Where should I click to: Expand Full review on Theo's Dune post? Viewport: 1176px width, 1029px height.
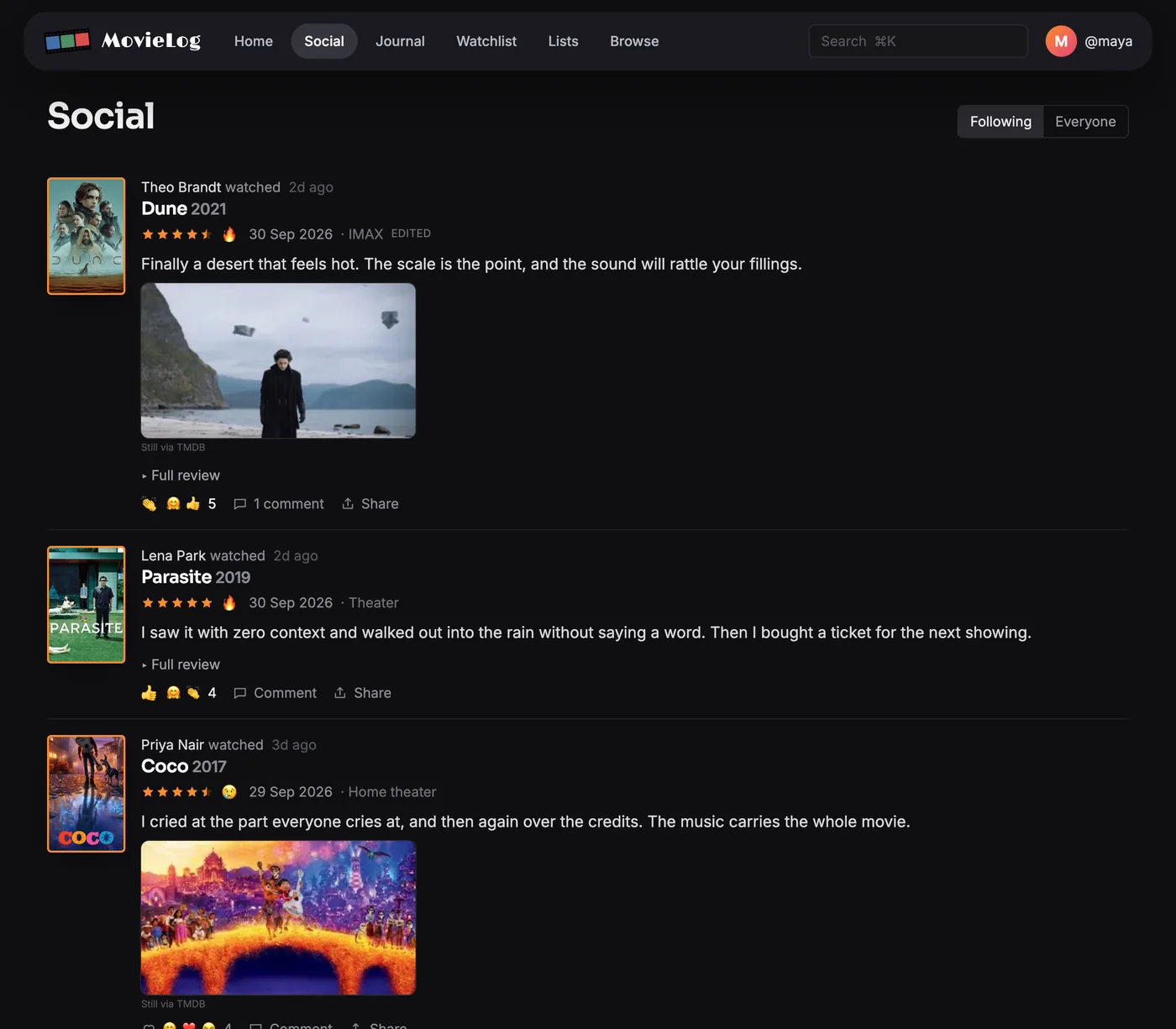click(181, 475)
